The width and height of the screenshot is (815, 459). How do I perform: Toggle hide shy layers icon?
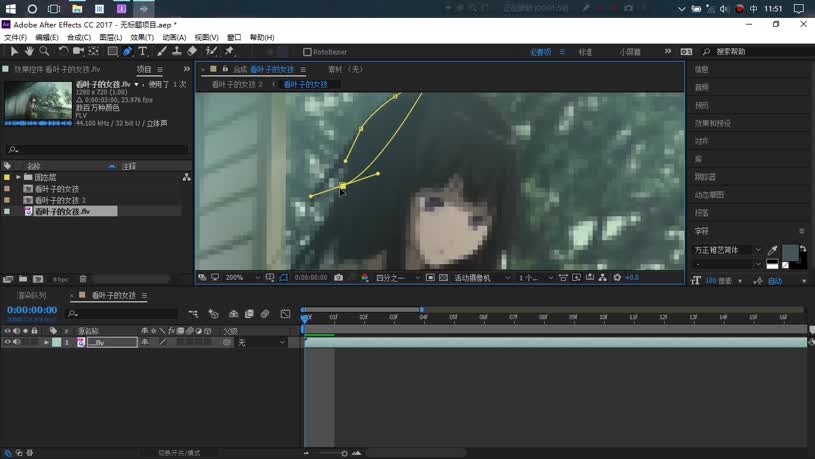[233, 313]
